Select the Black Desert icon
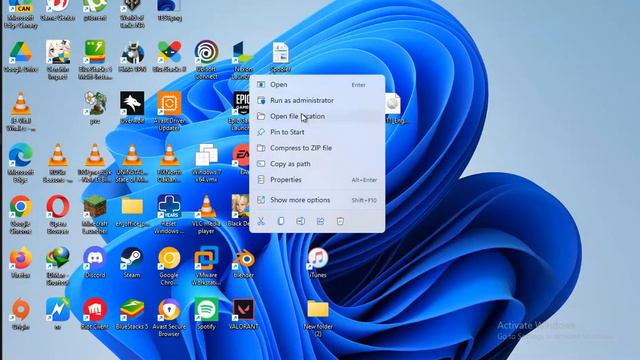The width and height of the screenshot is (640, 360). 240,211
